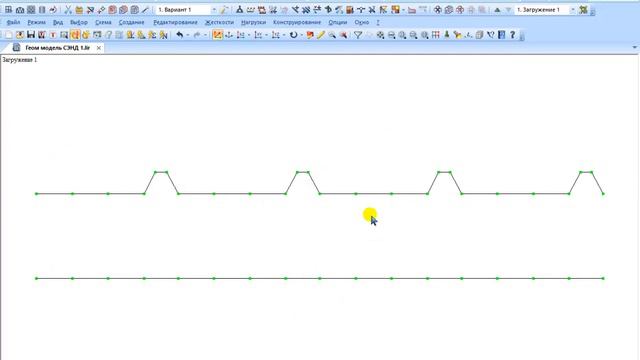The width and height of the screenshot is (640, 360).
Task: Expand the undo history dropdown arrow
Action: (188, 35)
